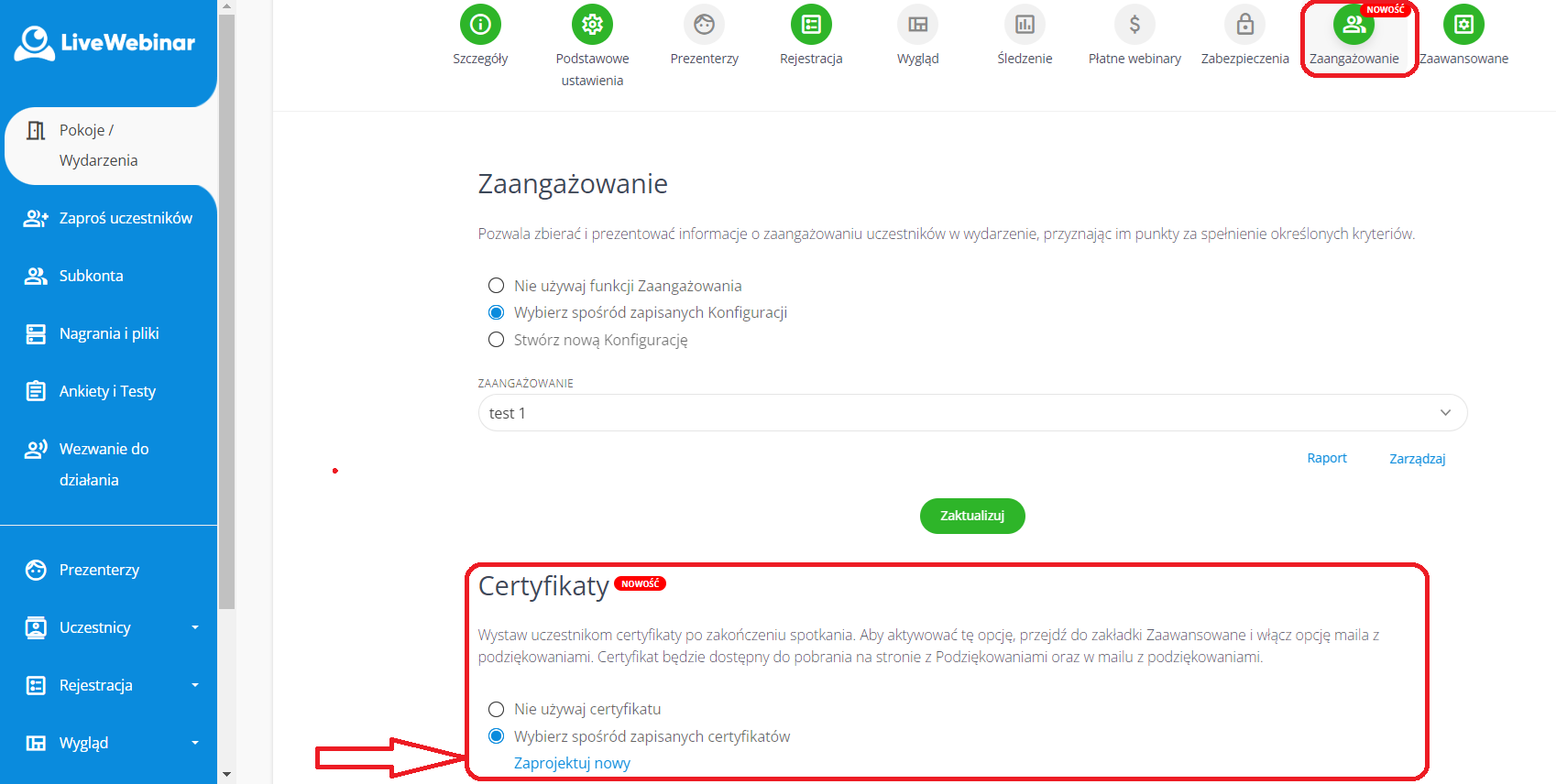Follow the Zaprojektuj nowy link

pos(572,763)
